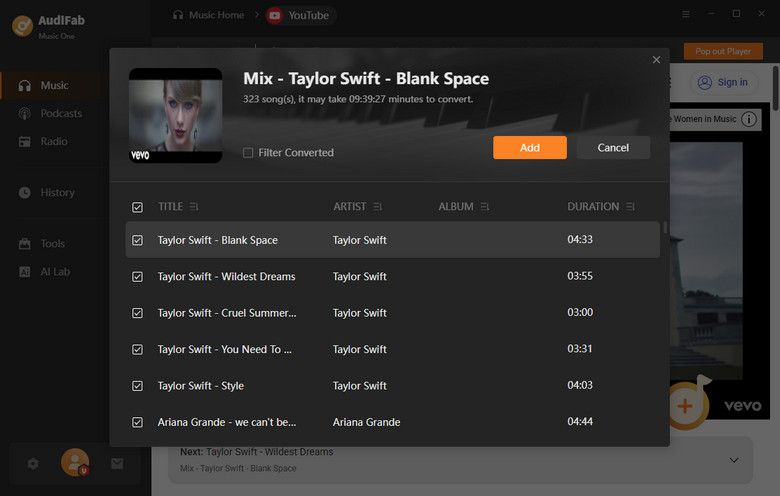Expand the Next up queue chevron

coord(734,460)
